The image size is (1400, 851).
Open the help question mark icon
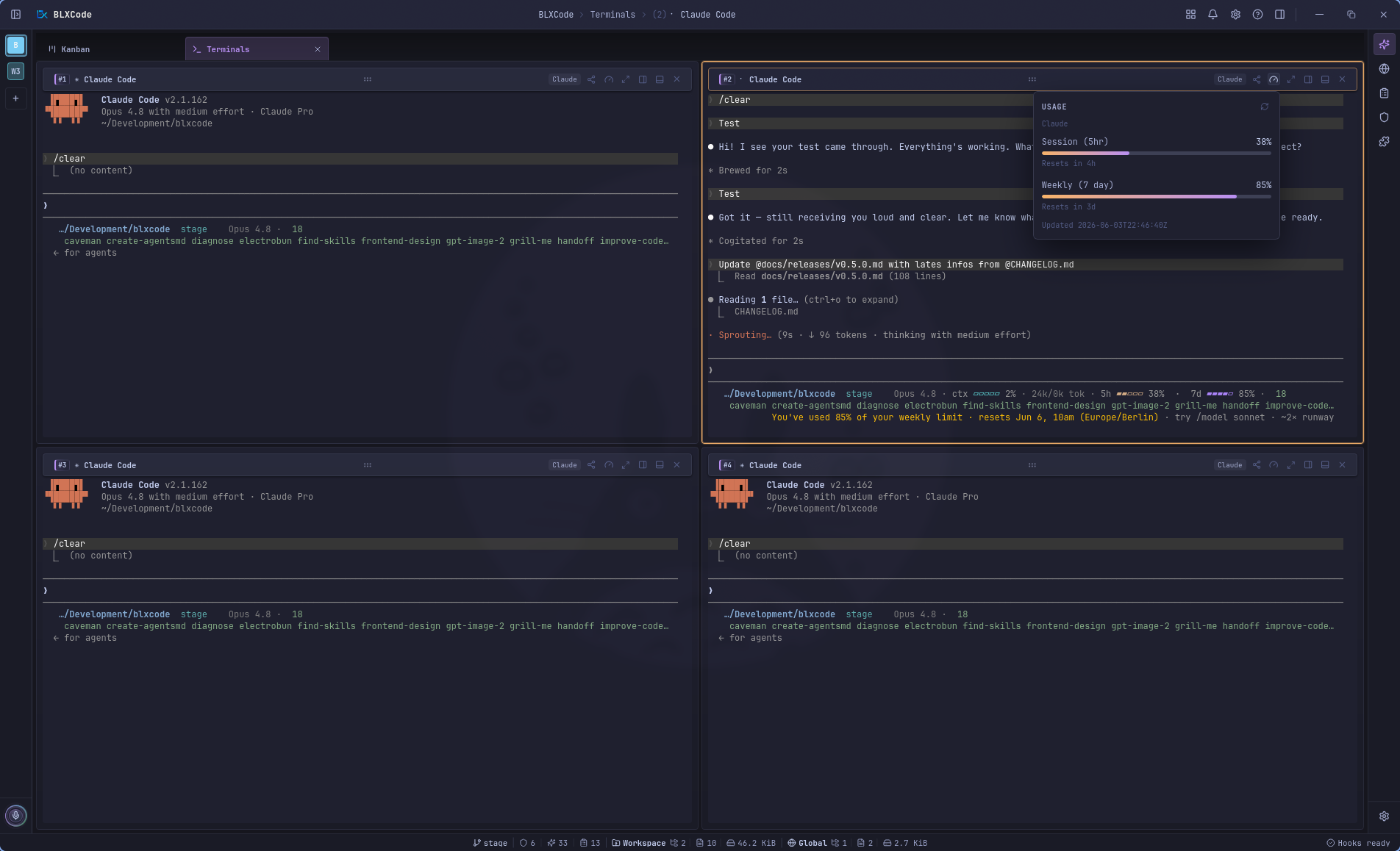click(1257, 15)
